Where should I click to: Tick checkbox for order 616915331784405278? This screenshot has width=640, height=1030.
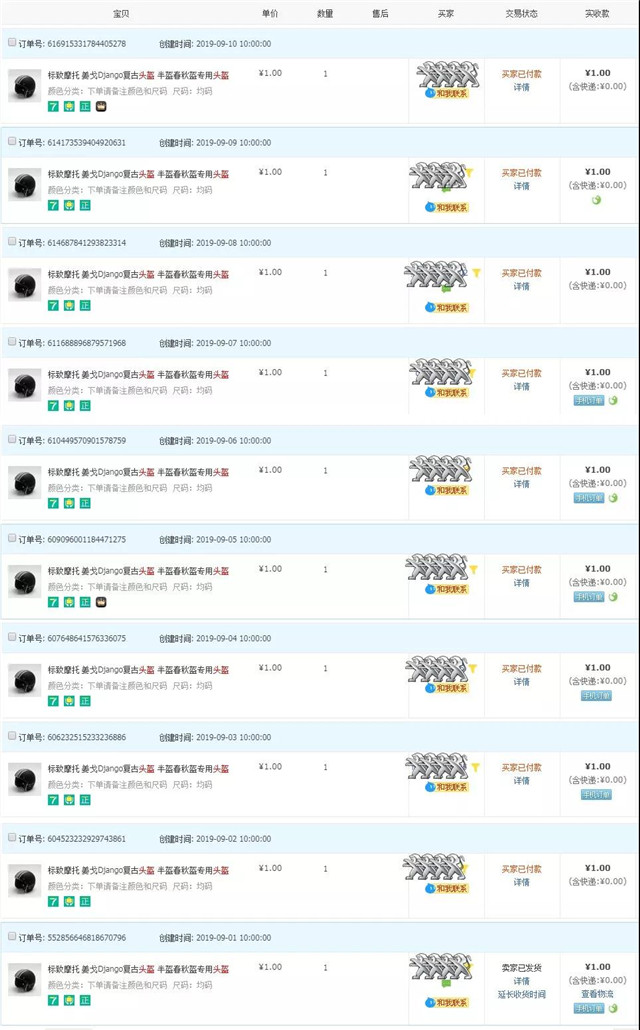12,42
